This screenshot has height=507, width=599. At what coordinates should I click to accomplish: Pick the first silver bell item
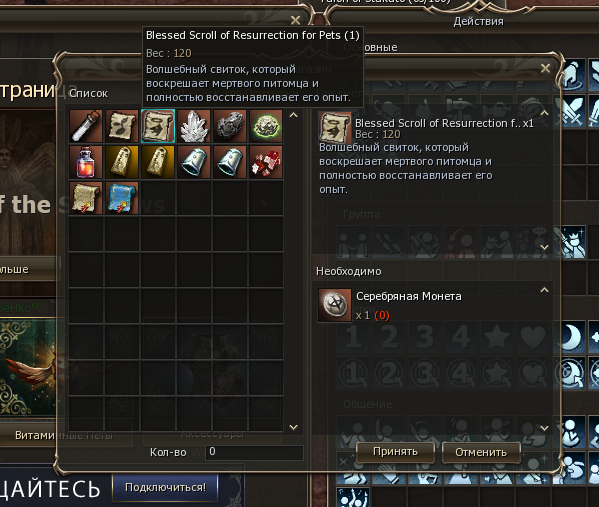(194, 162)
